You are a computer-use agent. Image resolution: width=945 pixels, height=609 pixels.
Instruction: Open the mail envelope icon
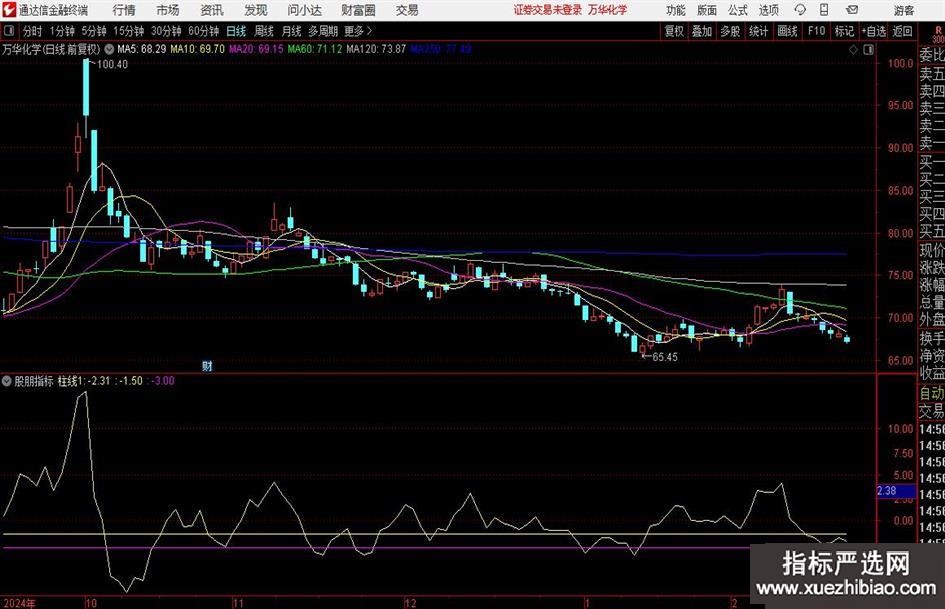tap(852, 10)
